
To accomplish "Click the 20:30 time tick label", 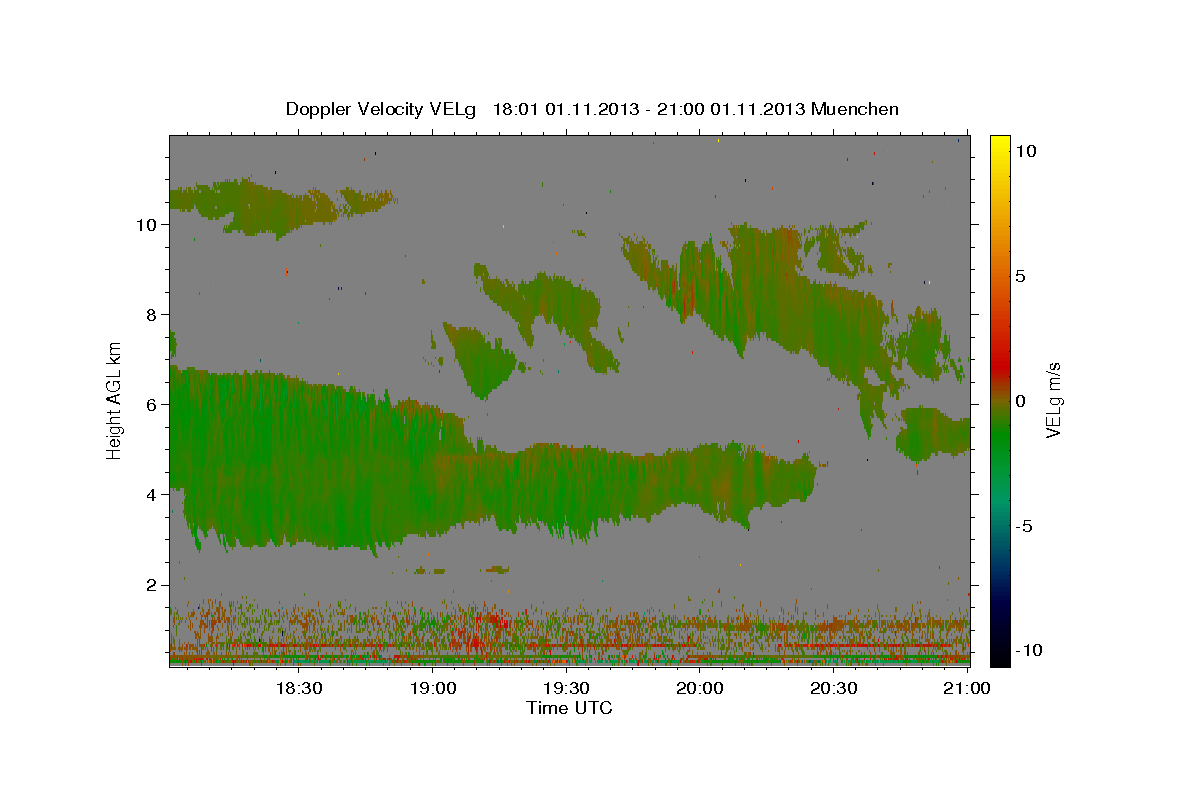I will (834, 688).
